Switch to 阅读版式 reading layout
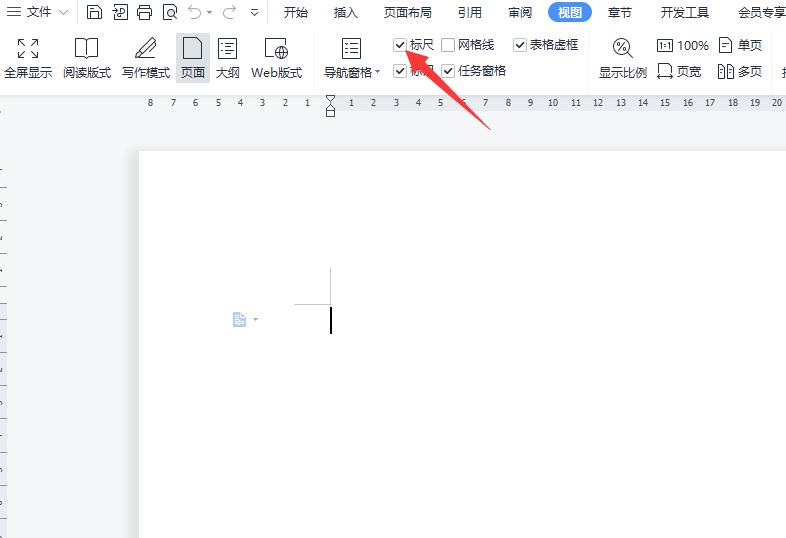Viewport: 786px width, 538px height. click(87, 58)
